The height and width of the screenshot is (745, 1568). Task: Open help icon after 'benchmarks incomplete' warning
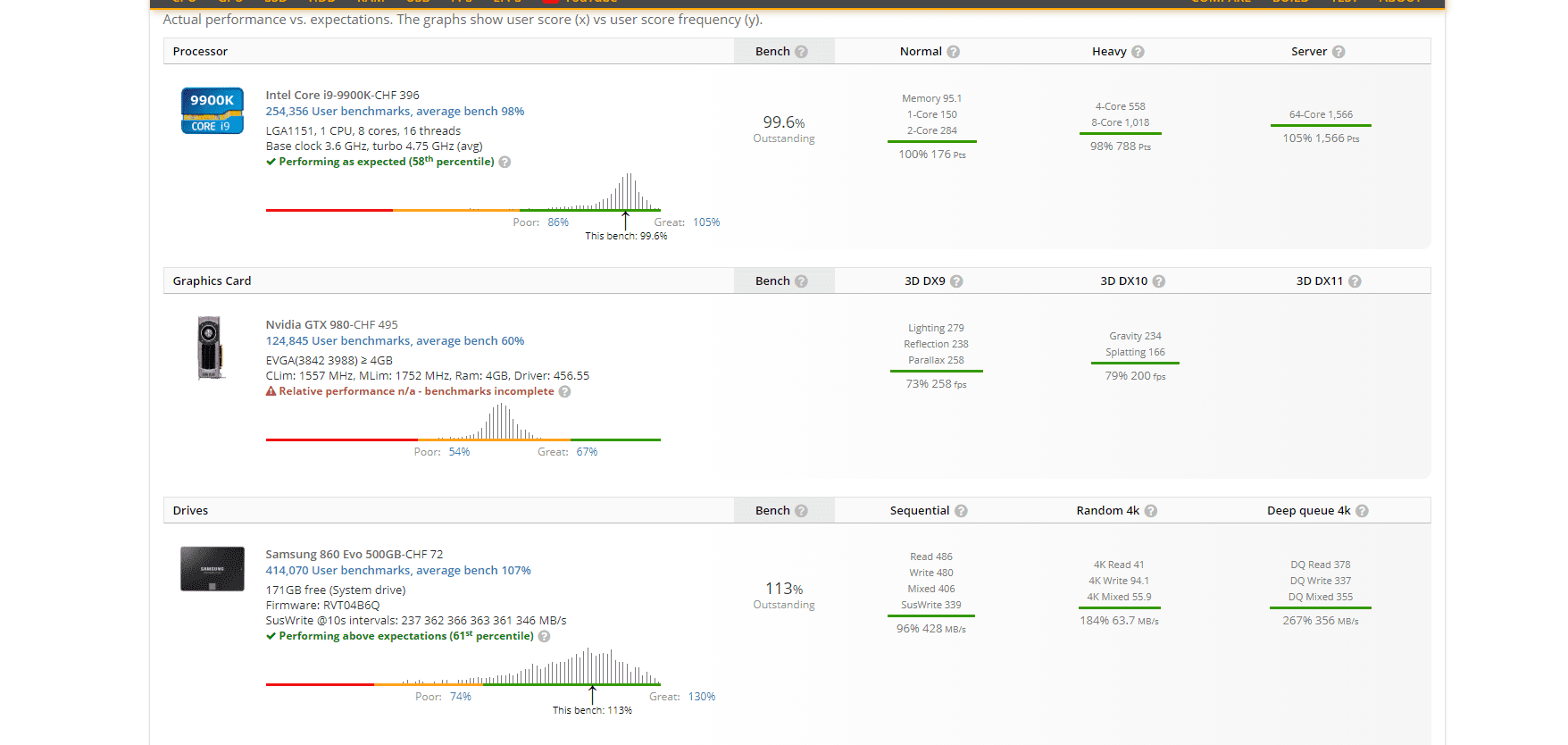point(564,392)
